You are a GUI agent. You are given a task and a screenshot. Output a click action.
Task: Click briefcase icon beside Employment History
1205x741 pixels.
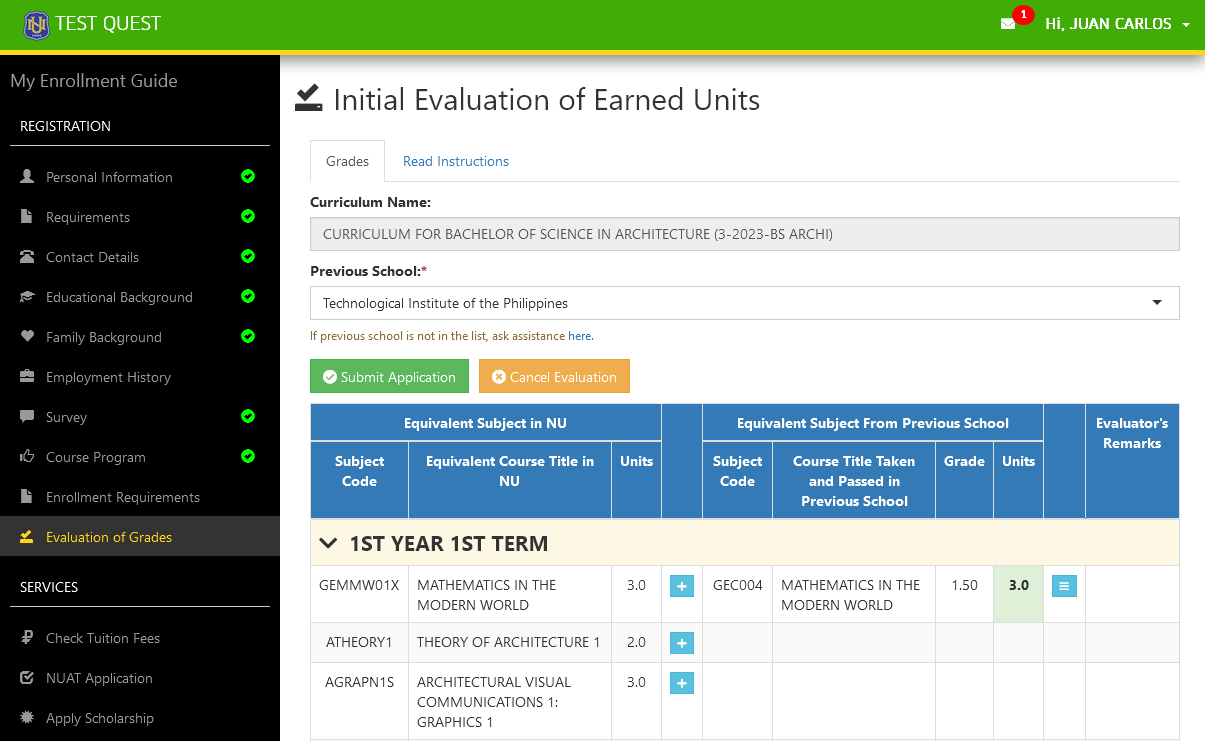[27, 377]
